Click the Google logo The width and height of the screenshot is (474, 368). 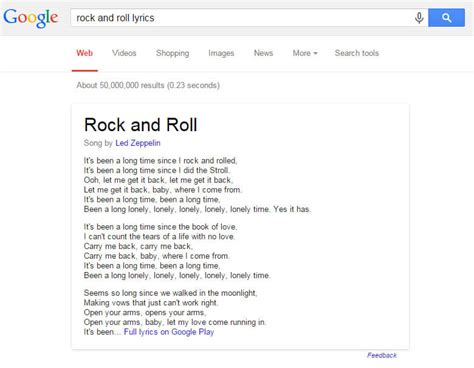(x=31, y=18)
